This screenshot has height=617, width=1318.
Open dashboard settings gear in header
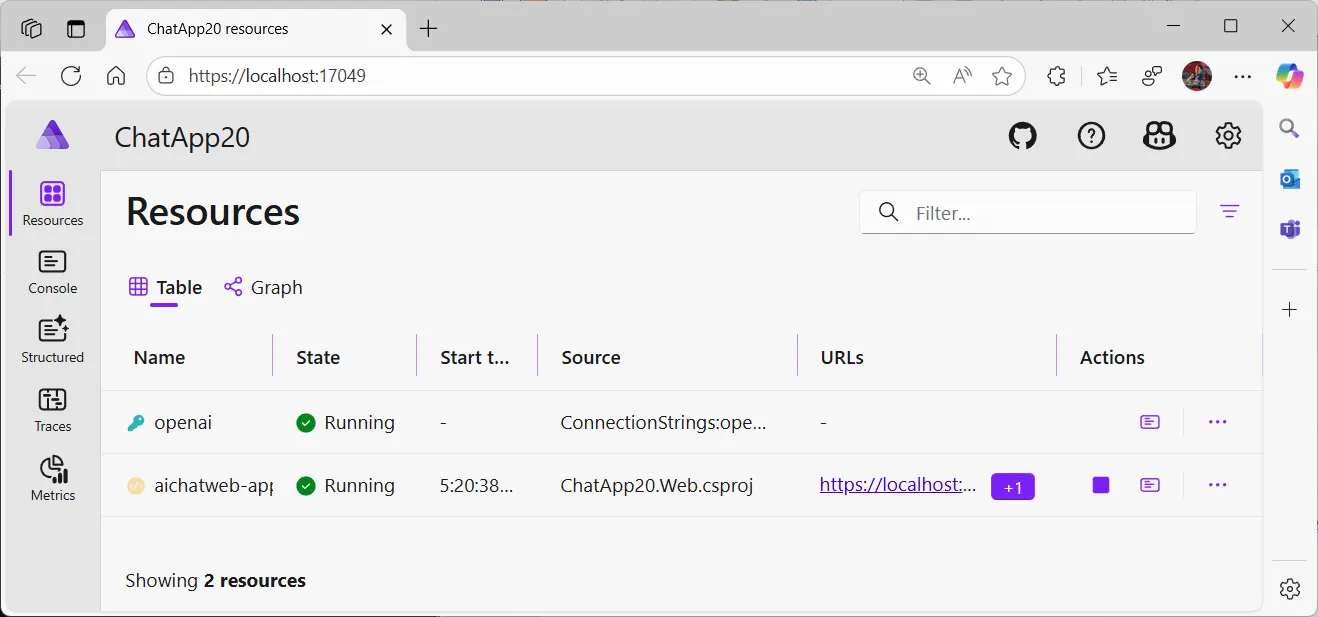pyautogui.click(x=1228, y=136)
